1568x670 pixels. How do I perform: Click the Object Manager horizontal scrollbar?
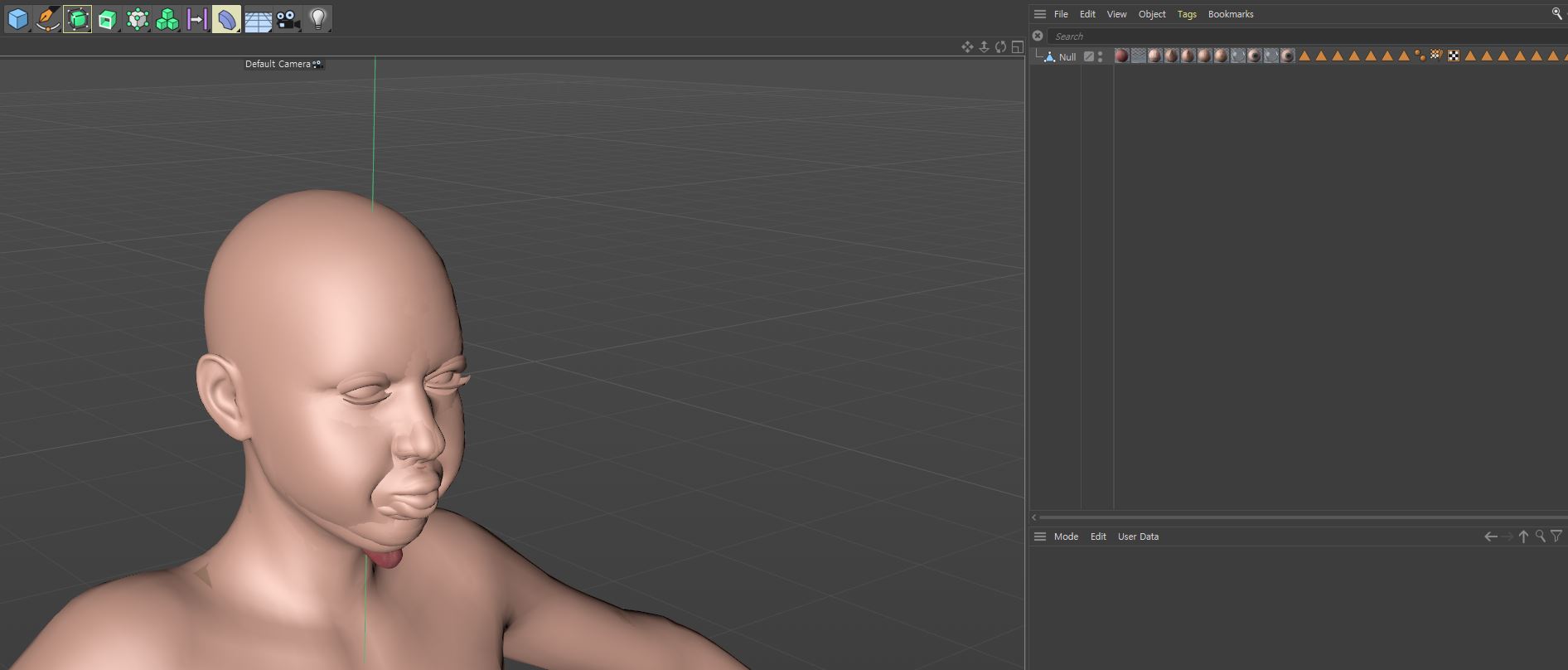1303,517
